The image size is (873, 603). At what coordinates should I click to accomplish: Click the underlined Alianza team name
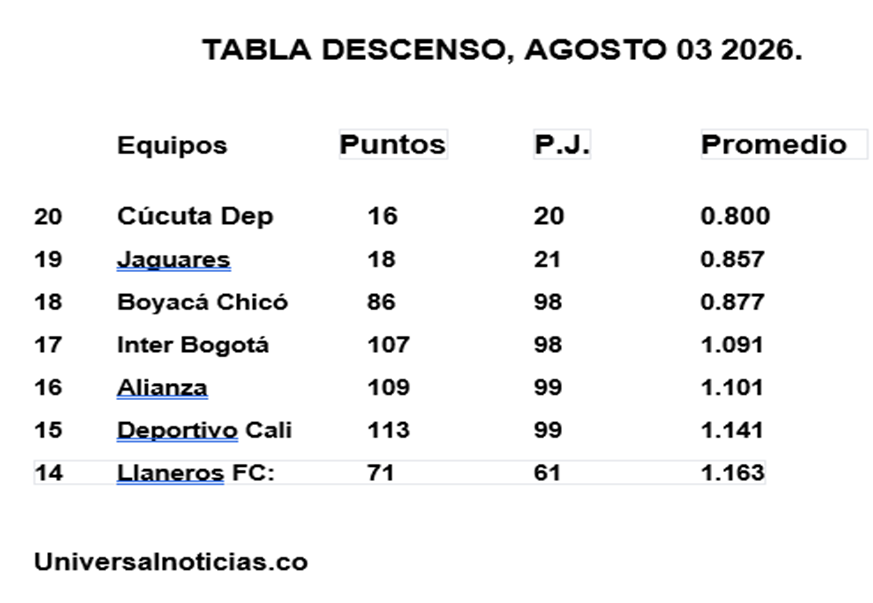pos(162,388)
